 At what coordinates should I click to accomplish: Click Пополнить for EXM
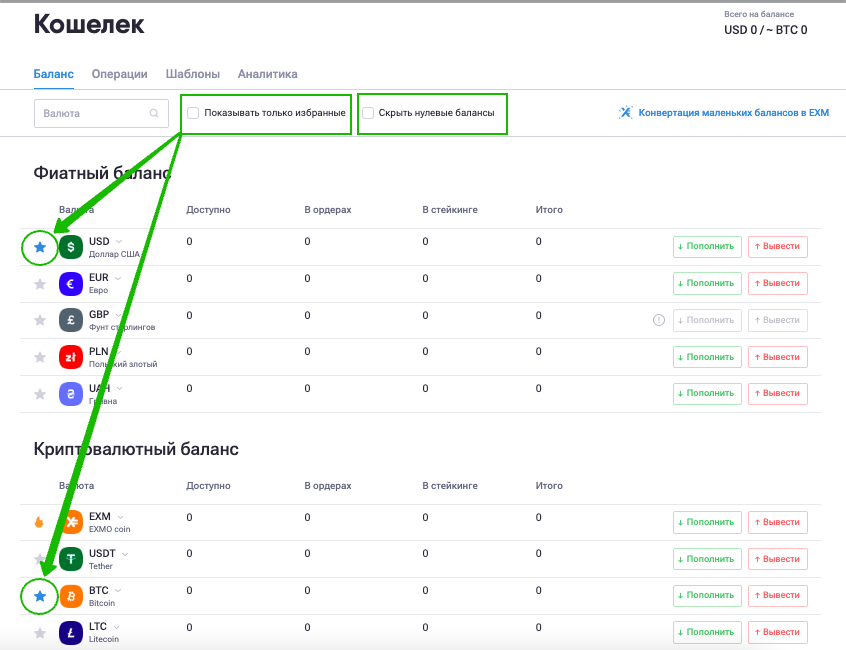pos(707,522)
